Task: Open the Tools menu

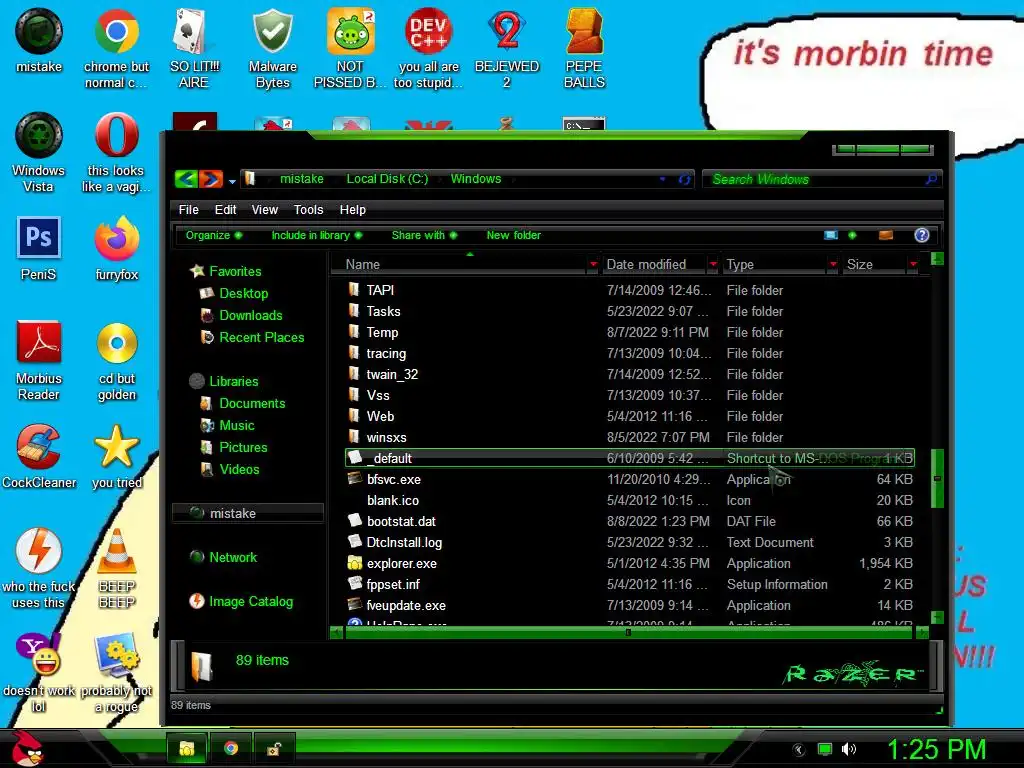Action: point(308,210)
